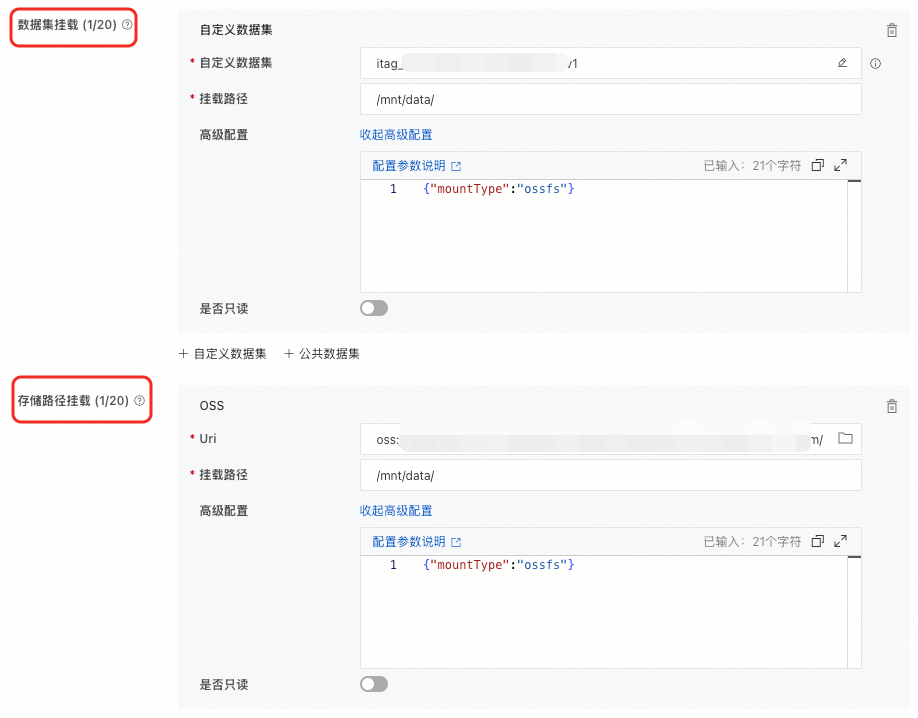This screenshot has height=718, width=918.
Task: Click the 数据集挂载 (1/20) heading
Action: pyautogui.click(x=67, y=25)
